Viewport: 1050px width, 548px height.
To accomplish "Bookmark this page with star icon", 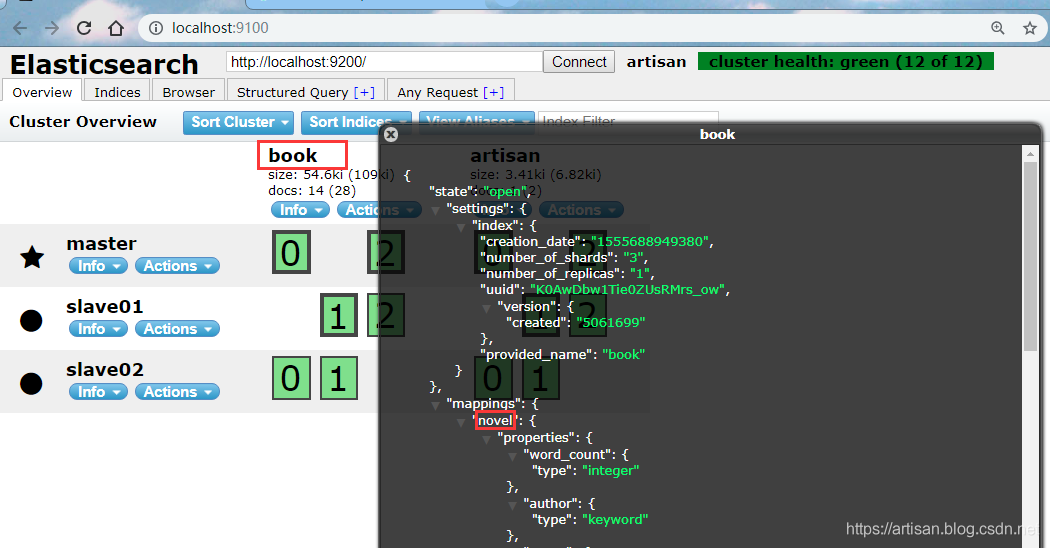I will click(1029, 28).
